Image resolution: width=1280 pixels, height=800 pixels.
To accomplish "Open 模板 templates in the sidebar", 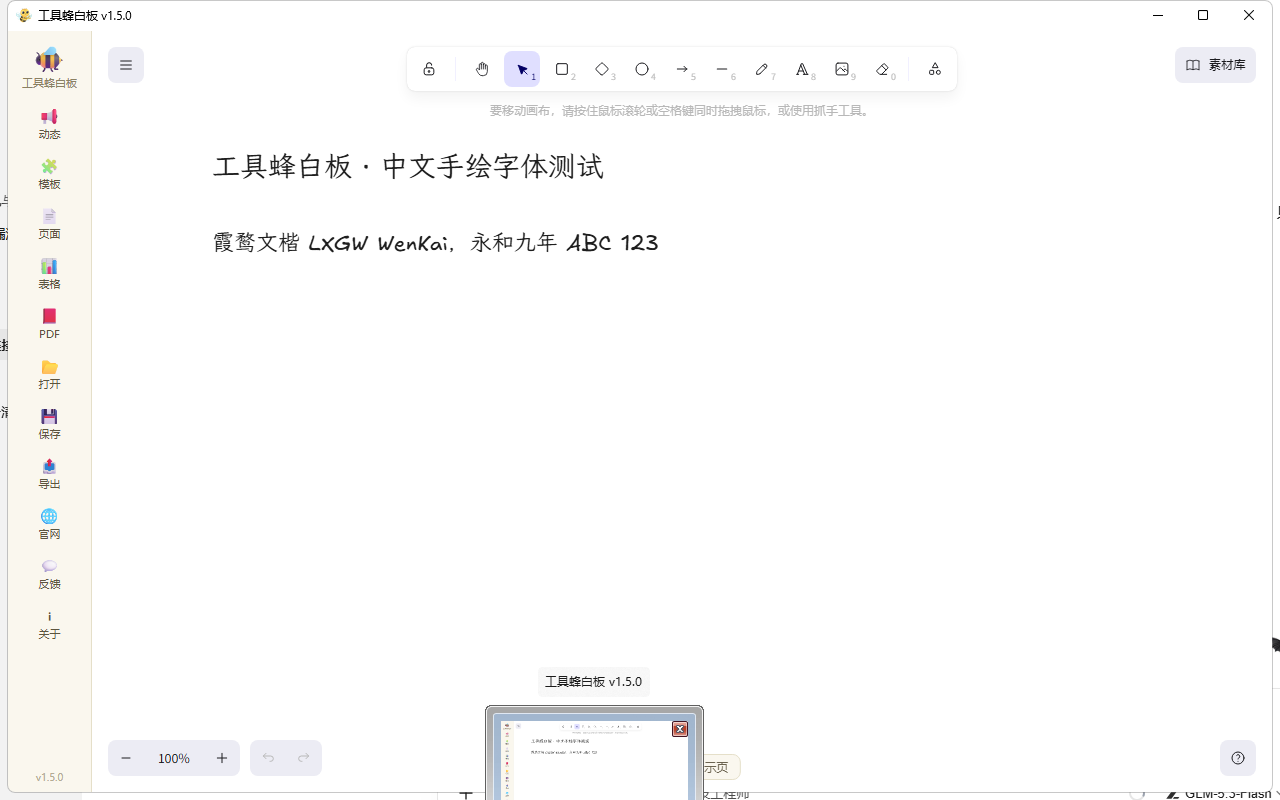I will click(x=49, y=174).
